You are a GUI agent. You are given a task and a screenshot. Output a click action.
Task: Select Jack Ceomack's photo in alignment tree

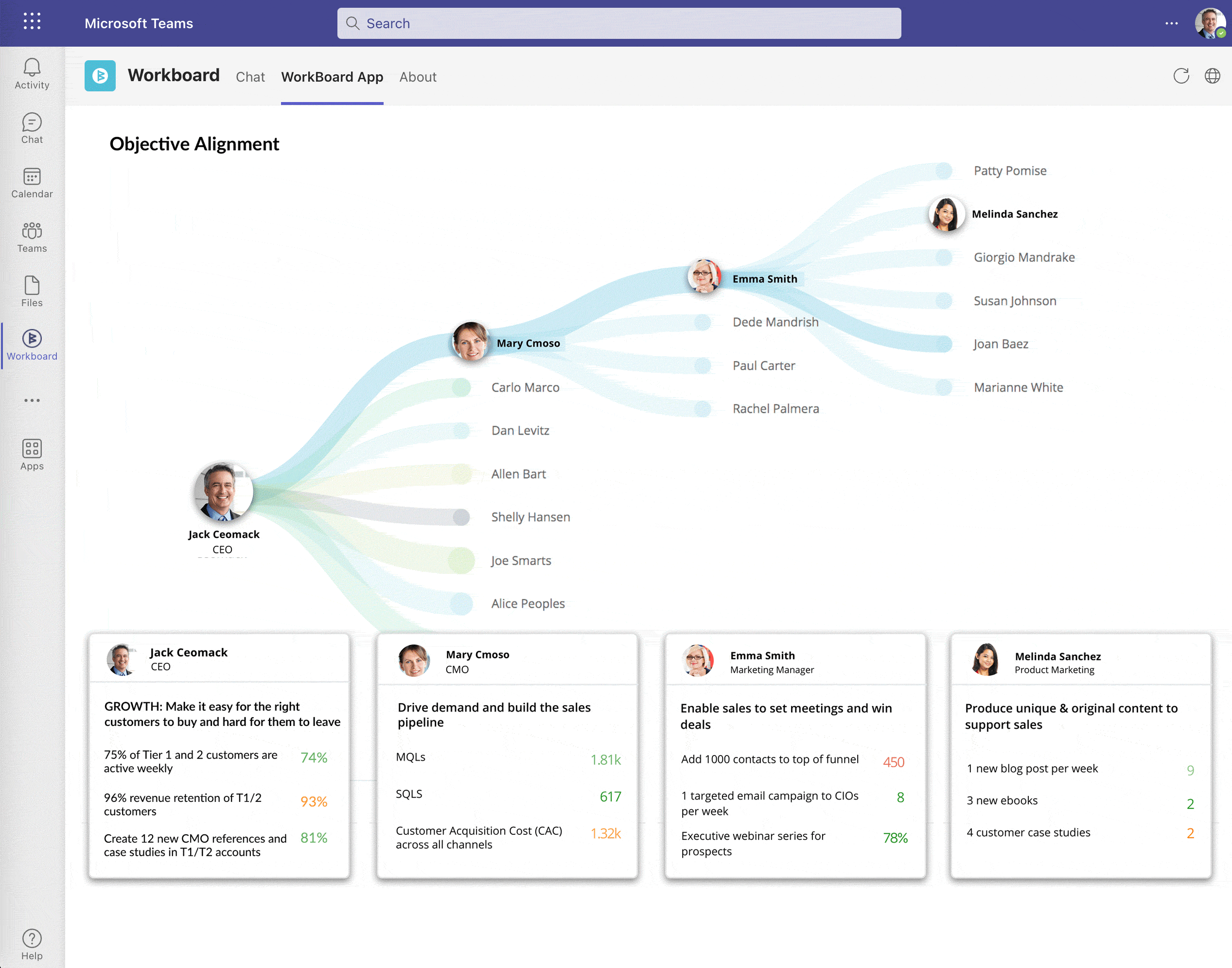click(223, 492)
